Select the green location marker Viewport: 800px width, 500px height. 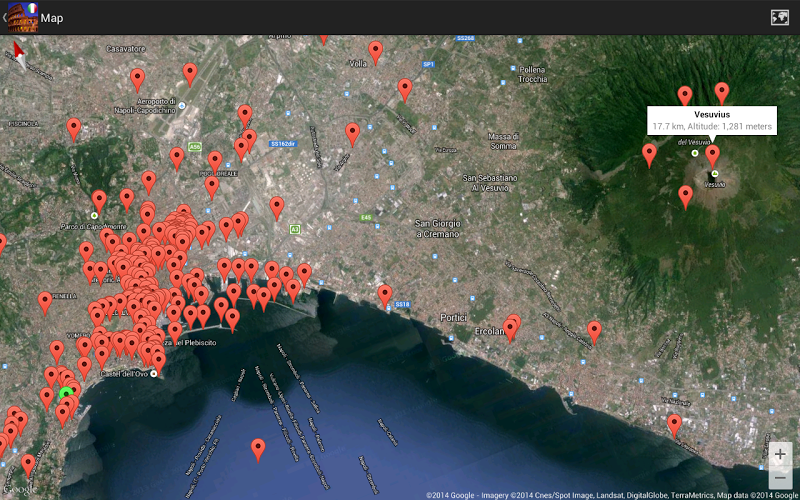(x=66, y=395)
